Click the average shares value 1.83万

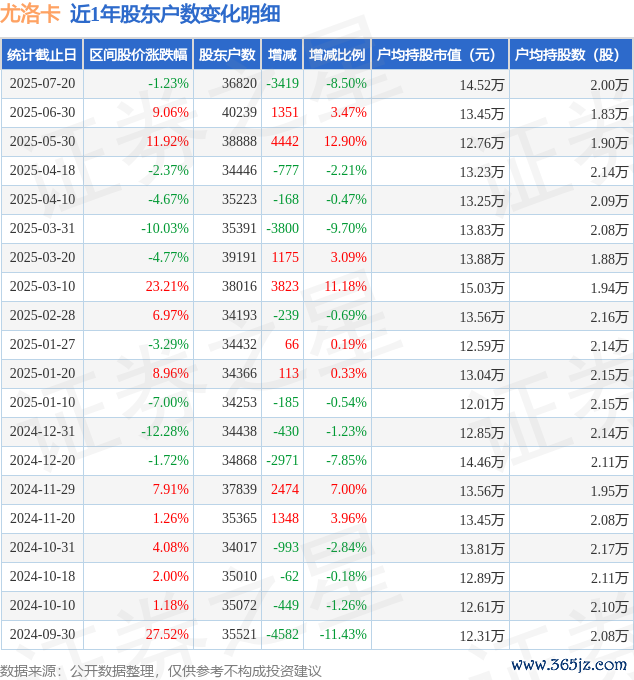pyautogui.click(x=609, y=114)
